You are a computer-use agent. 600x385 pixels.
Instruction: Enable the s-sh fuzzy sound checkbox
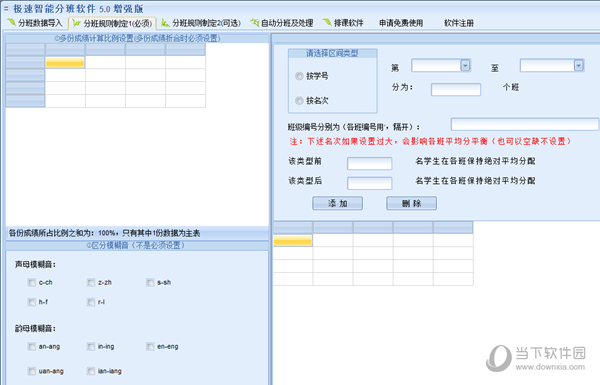[x=150, y=282]
